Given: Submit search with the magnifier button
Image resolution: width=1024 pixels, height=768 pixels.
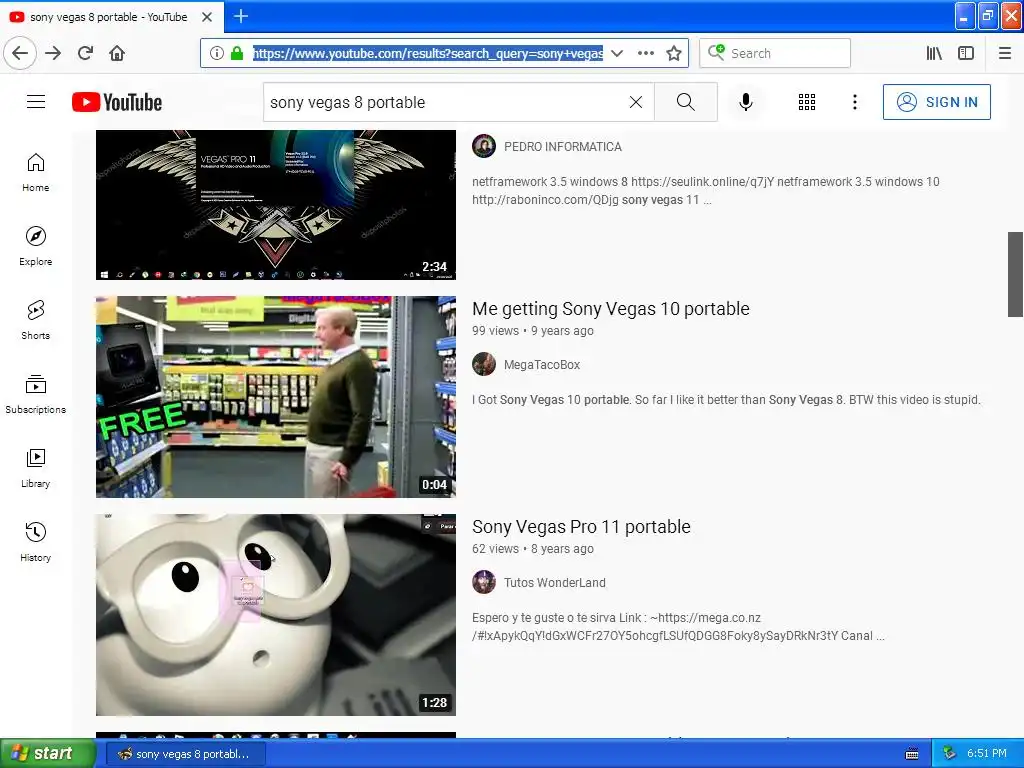Looking at the screenshot, I should (x=686, y=102).
